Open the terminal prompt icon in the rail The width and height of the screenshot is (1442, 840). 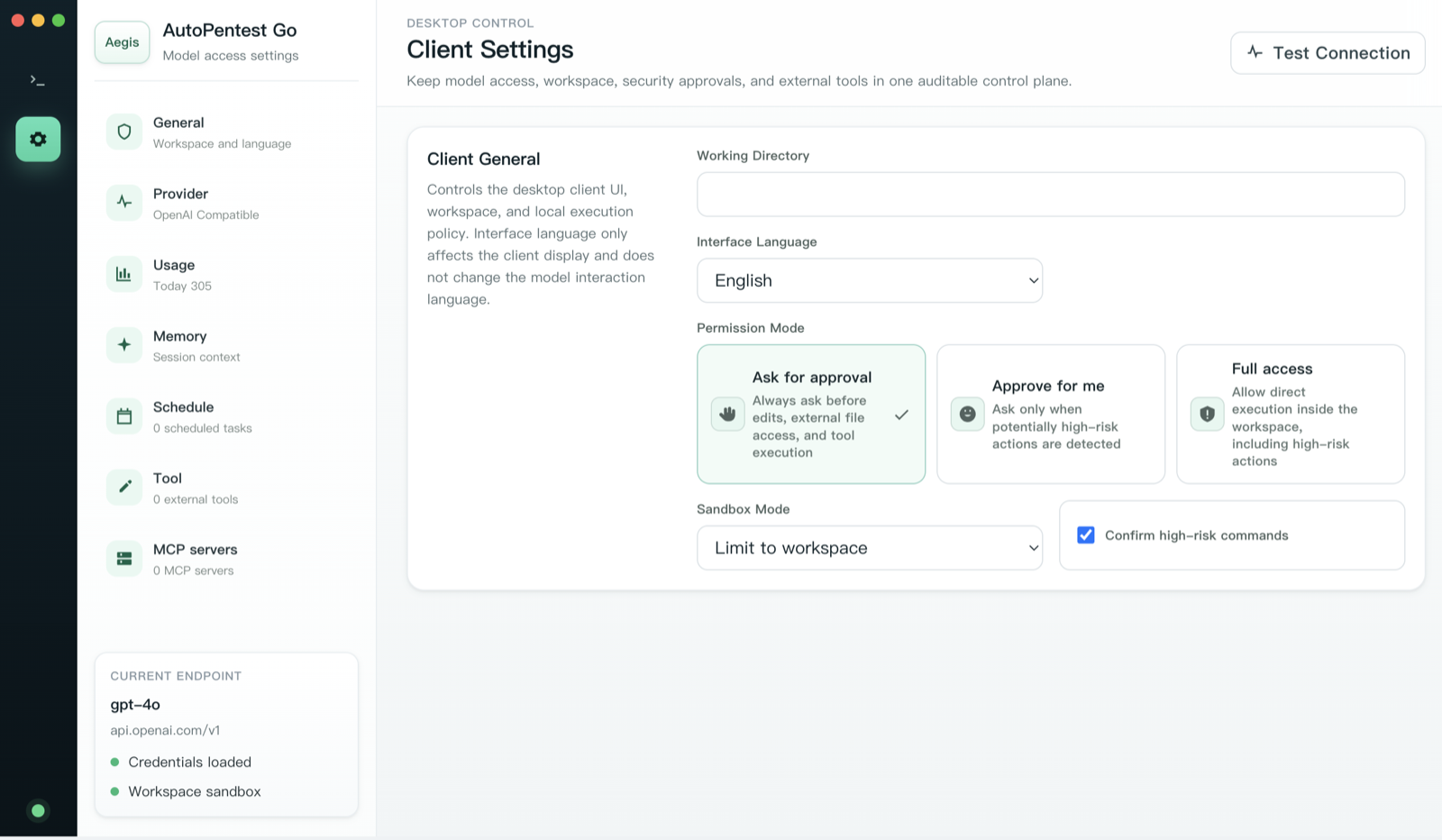click(x=38, y=80)
